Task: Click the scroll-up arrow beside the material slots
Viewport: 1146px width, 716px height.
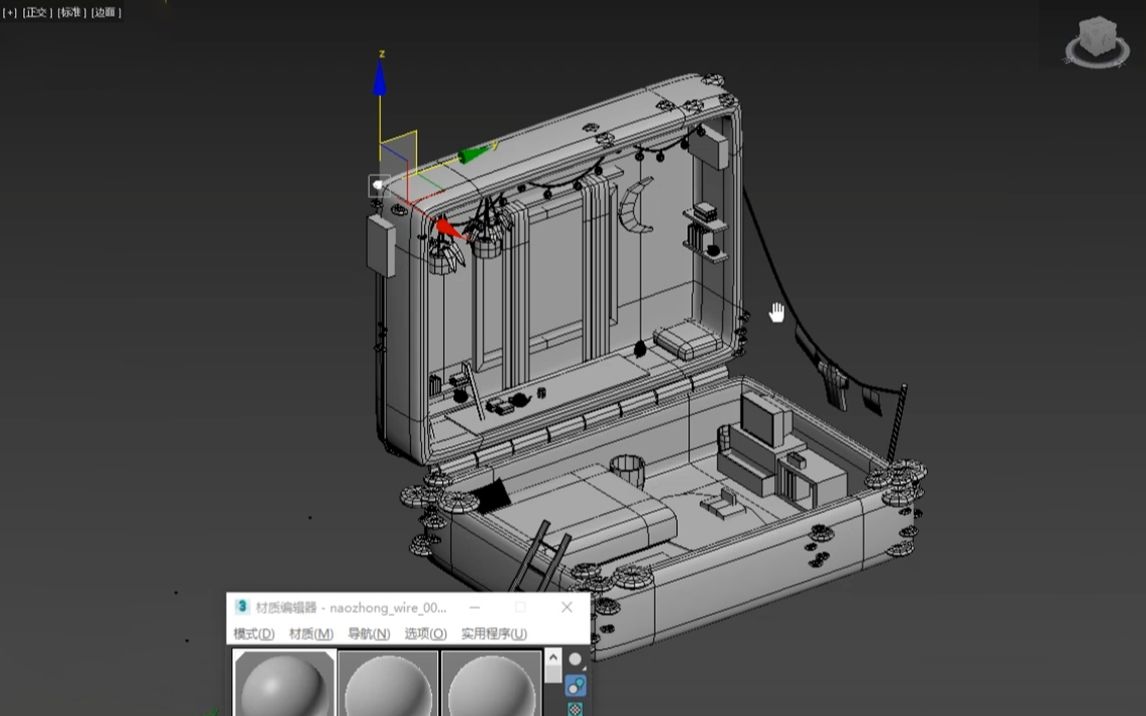Action: point(553,656)
